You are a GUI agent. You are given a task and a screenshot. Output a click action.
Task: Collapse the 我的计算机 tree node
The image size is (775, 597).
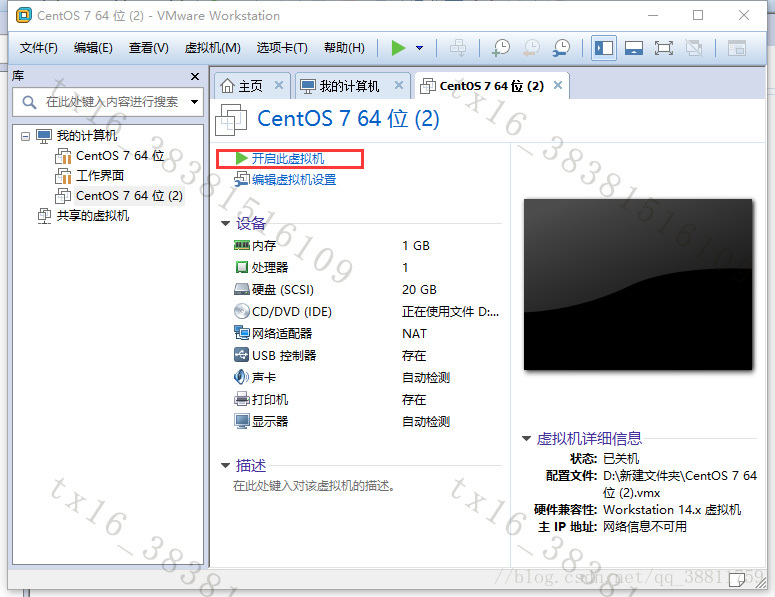tap(25, 136)
